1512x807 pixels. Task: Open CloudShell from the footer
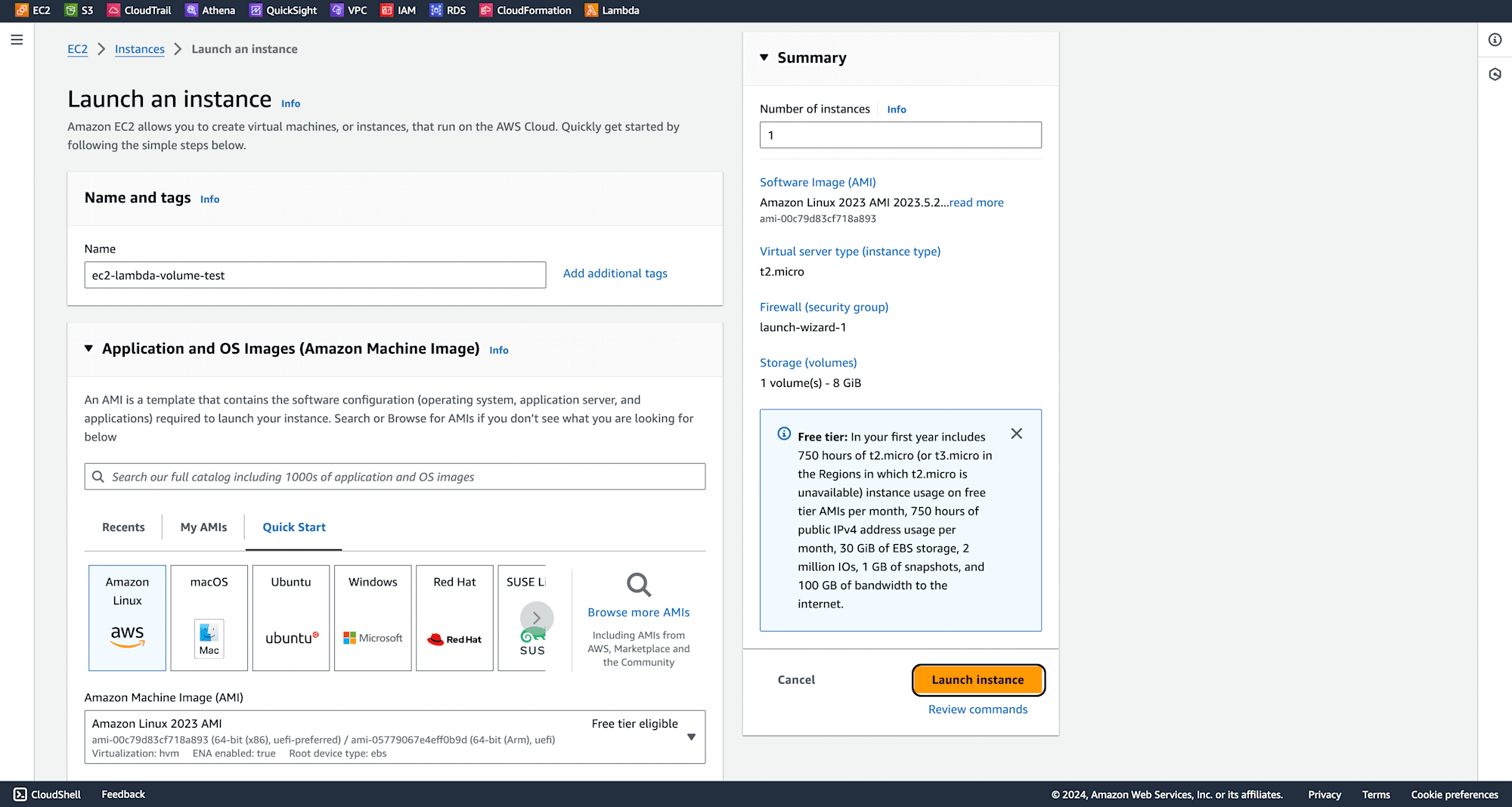[x=47, y=794]
